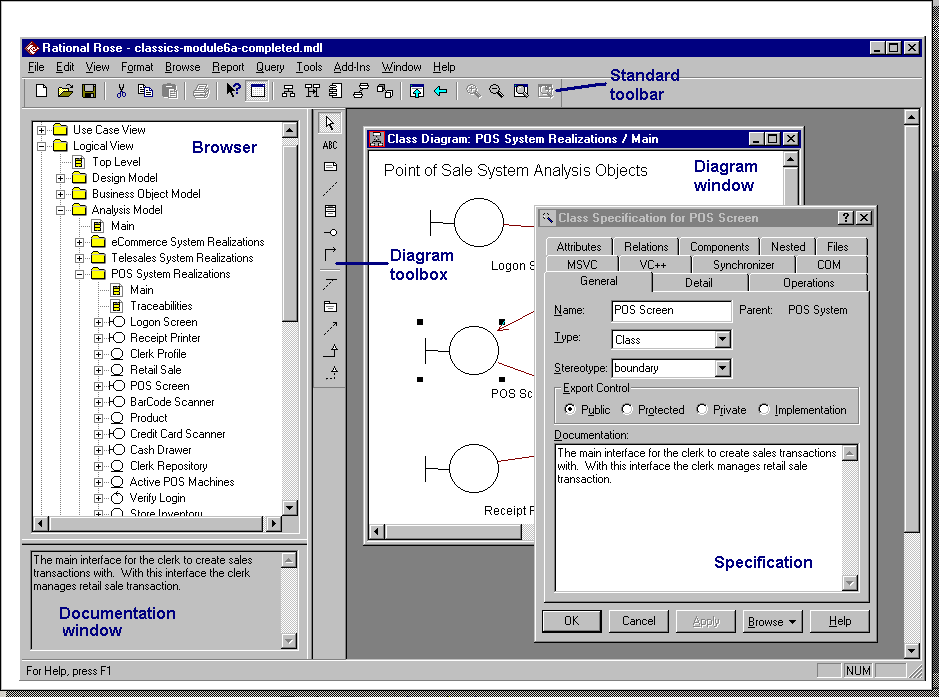
Task: Select the Interface lollipop tool
Action: coord(330,232)
